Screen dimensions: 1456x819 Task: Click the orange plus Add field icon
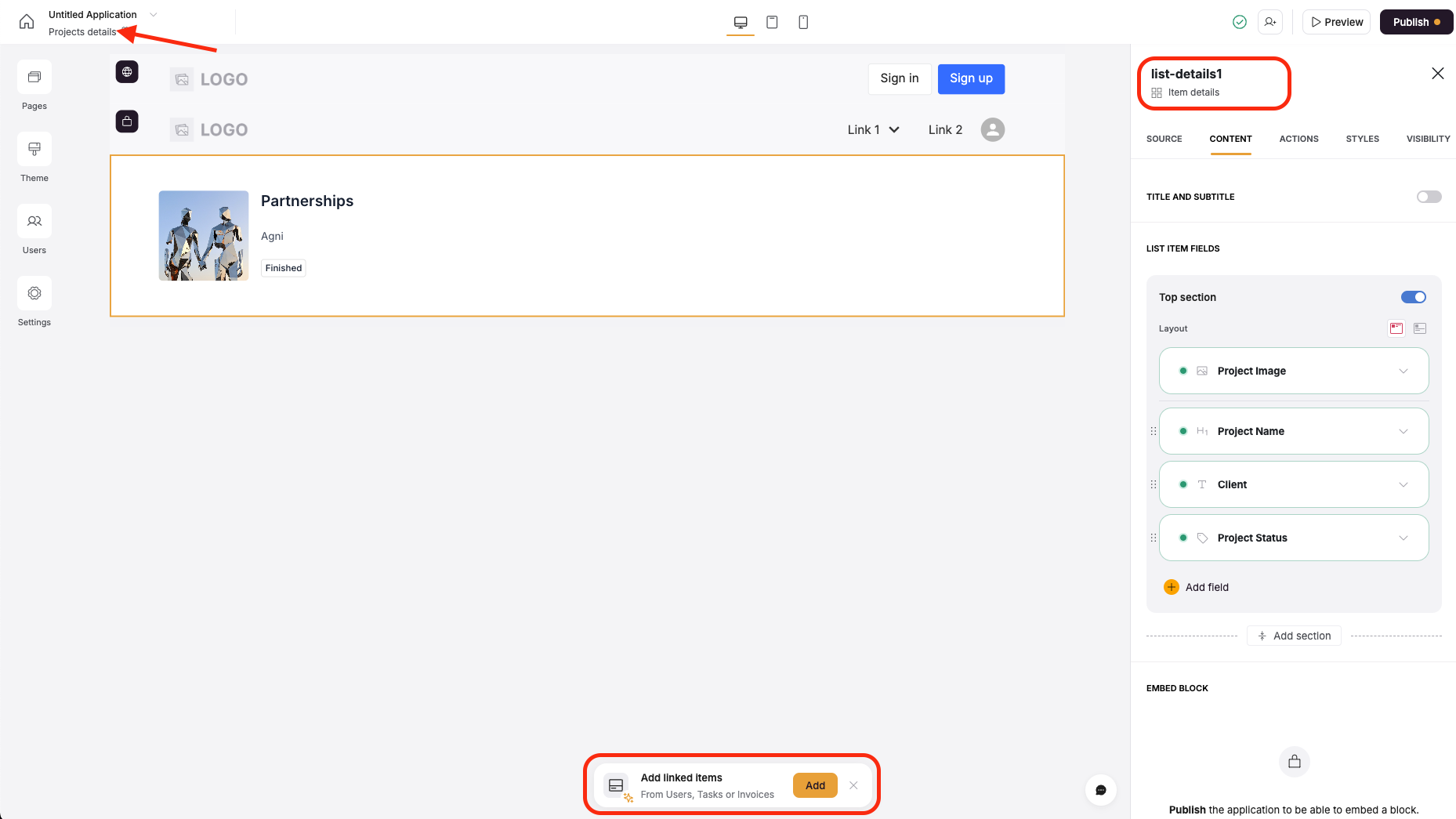pyautogui.click(x=1172, y=587)
